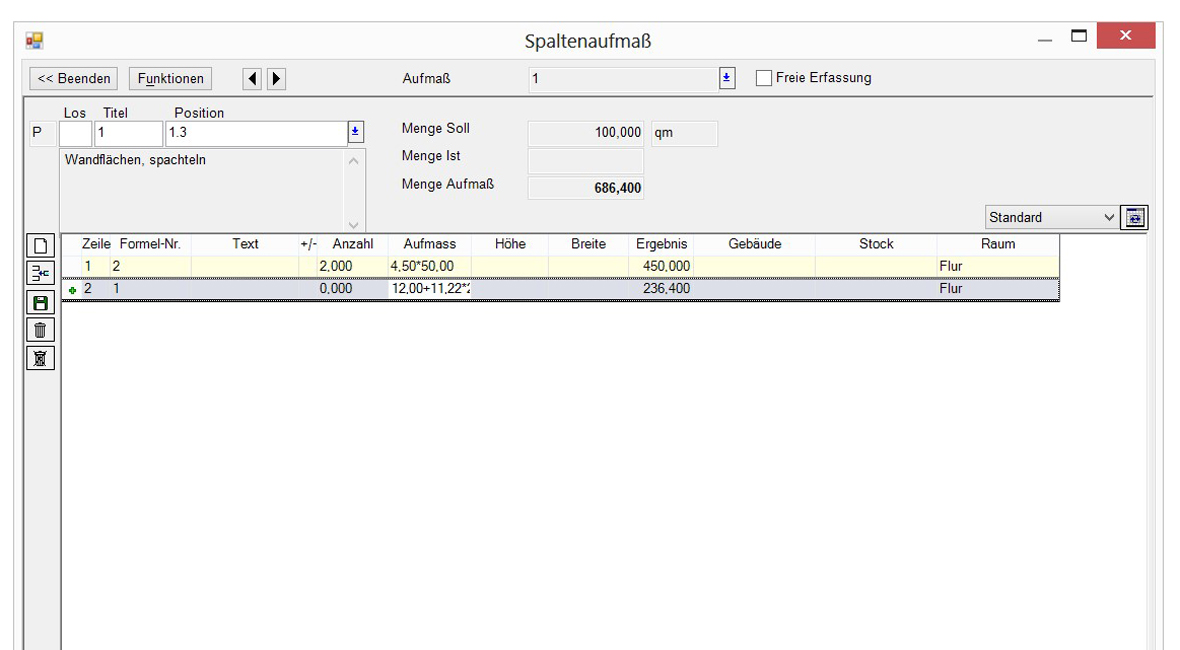Click the Titel input field
The height and width of the screenshot is (650, 1180).
point(128,132)
